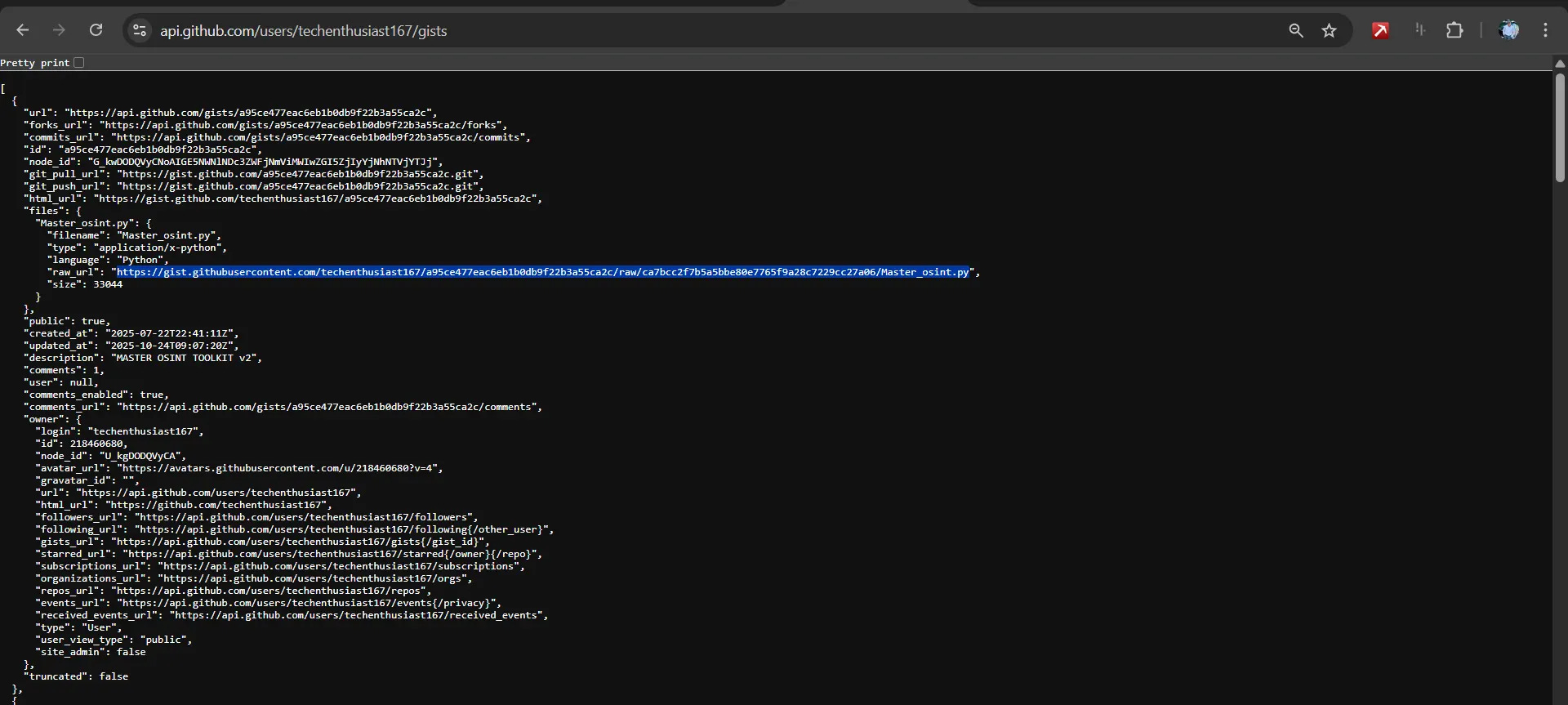Click the "git_pull_url" line

coord(254,174)
